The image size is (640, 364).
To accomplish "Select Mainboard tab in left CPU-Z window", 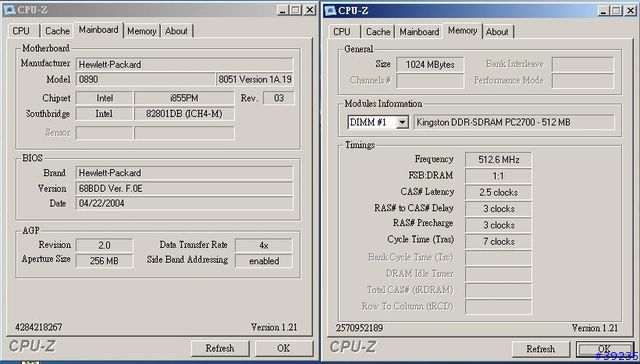I will [98, 30].
